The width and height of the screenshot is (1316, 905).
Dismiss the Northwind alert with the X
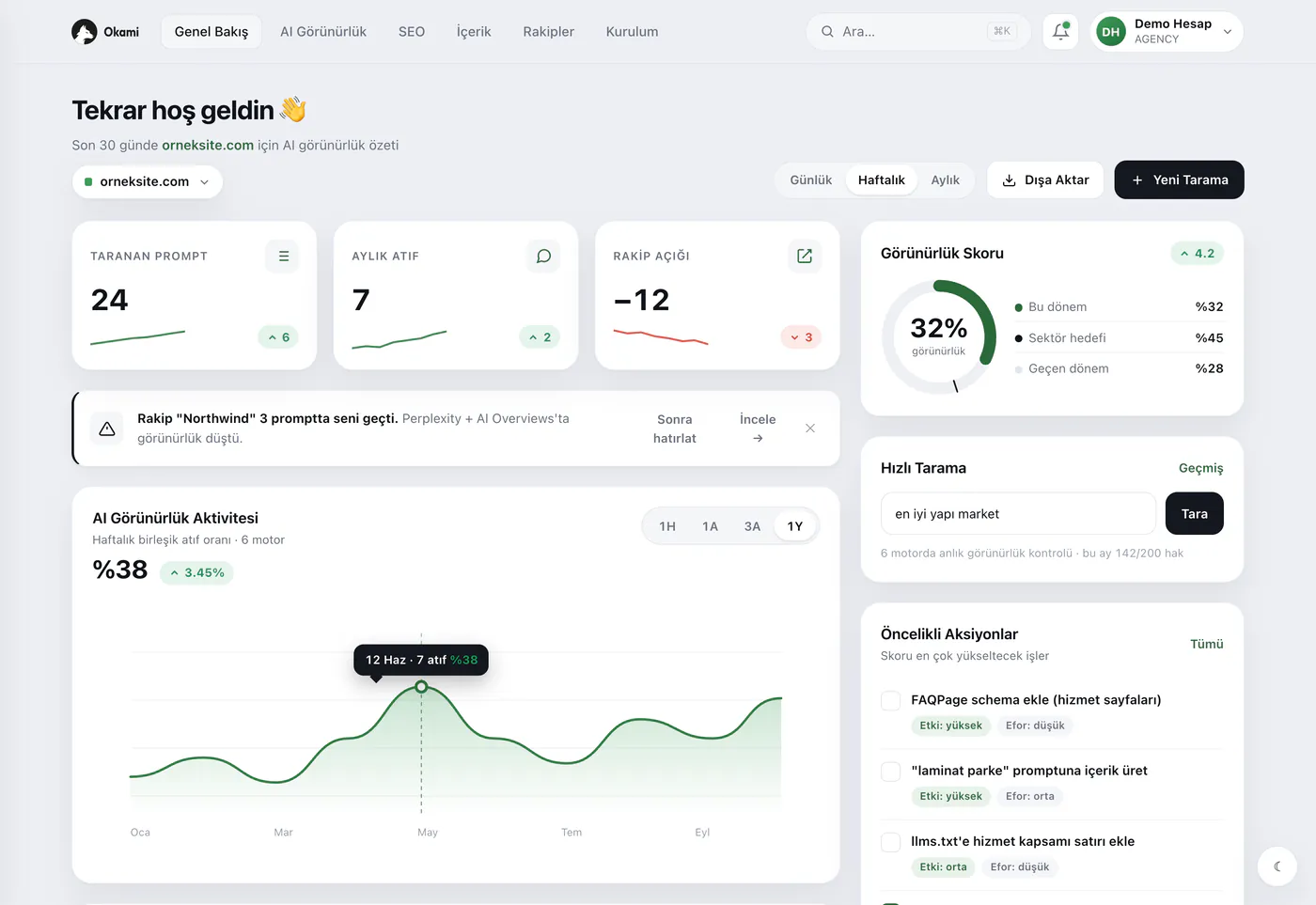810,429
